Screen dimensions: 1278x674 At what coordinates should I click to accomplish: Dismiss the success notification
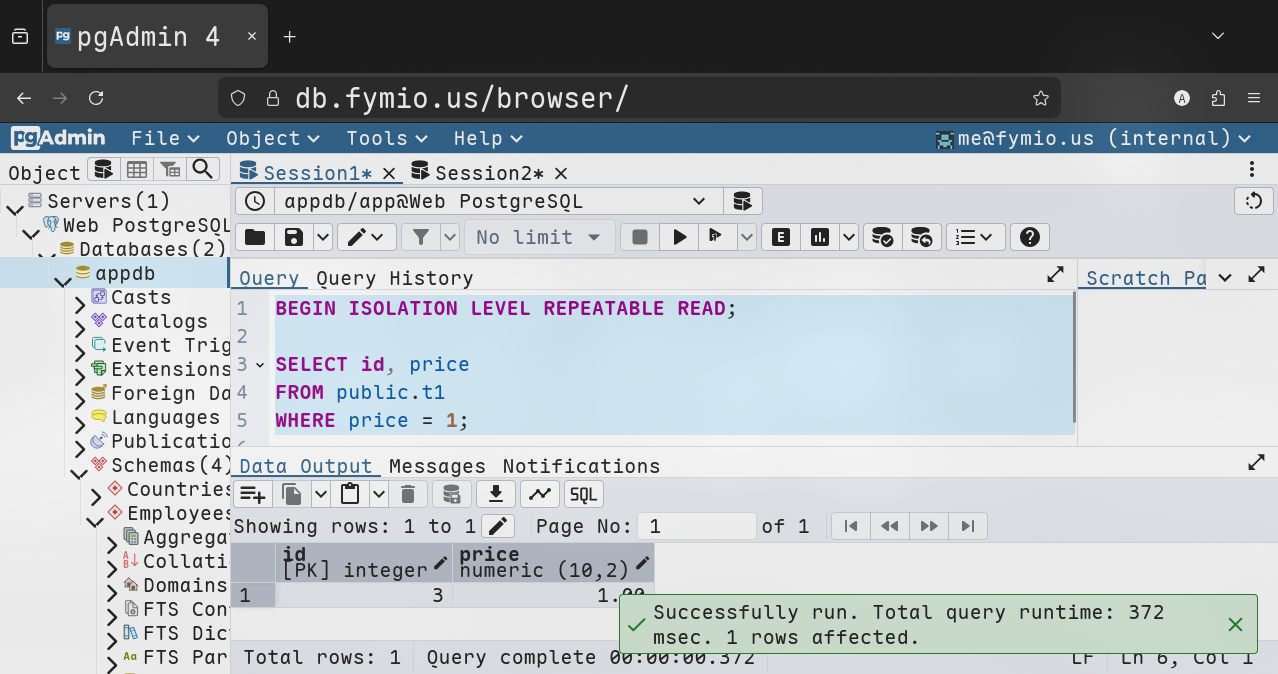coord(1235,625)
